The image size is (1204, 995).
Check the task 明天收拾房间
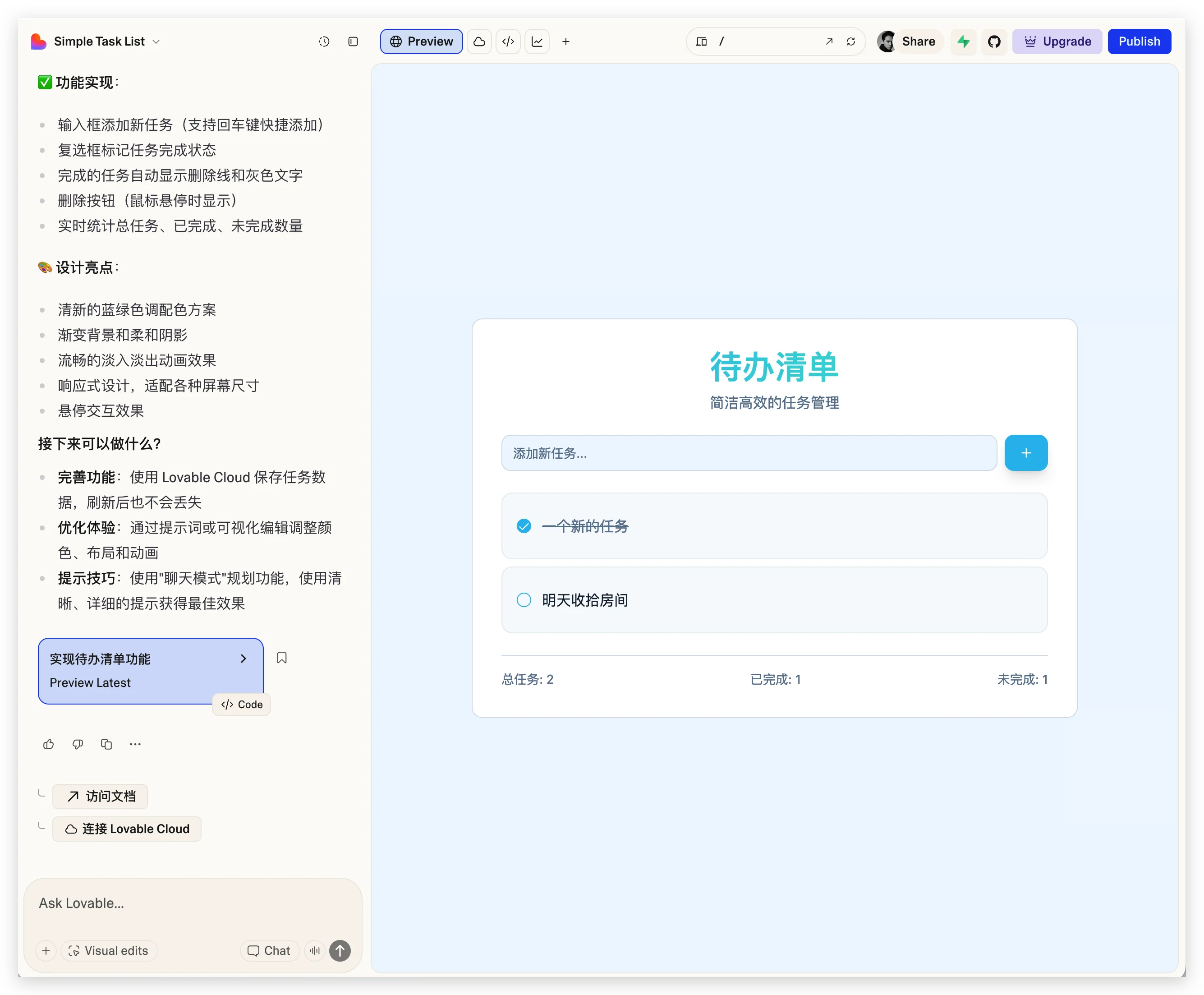click(524, 600)
